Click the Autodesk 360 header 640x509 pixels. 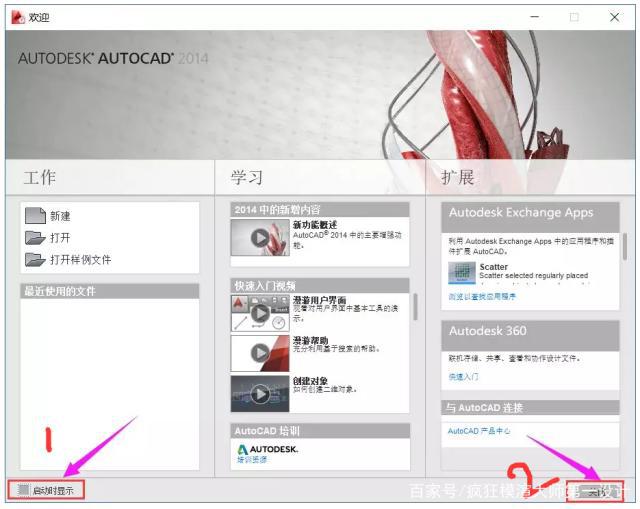coord(530,335)
